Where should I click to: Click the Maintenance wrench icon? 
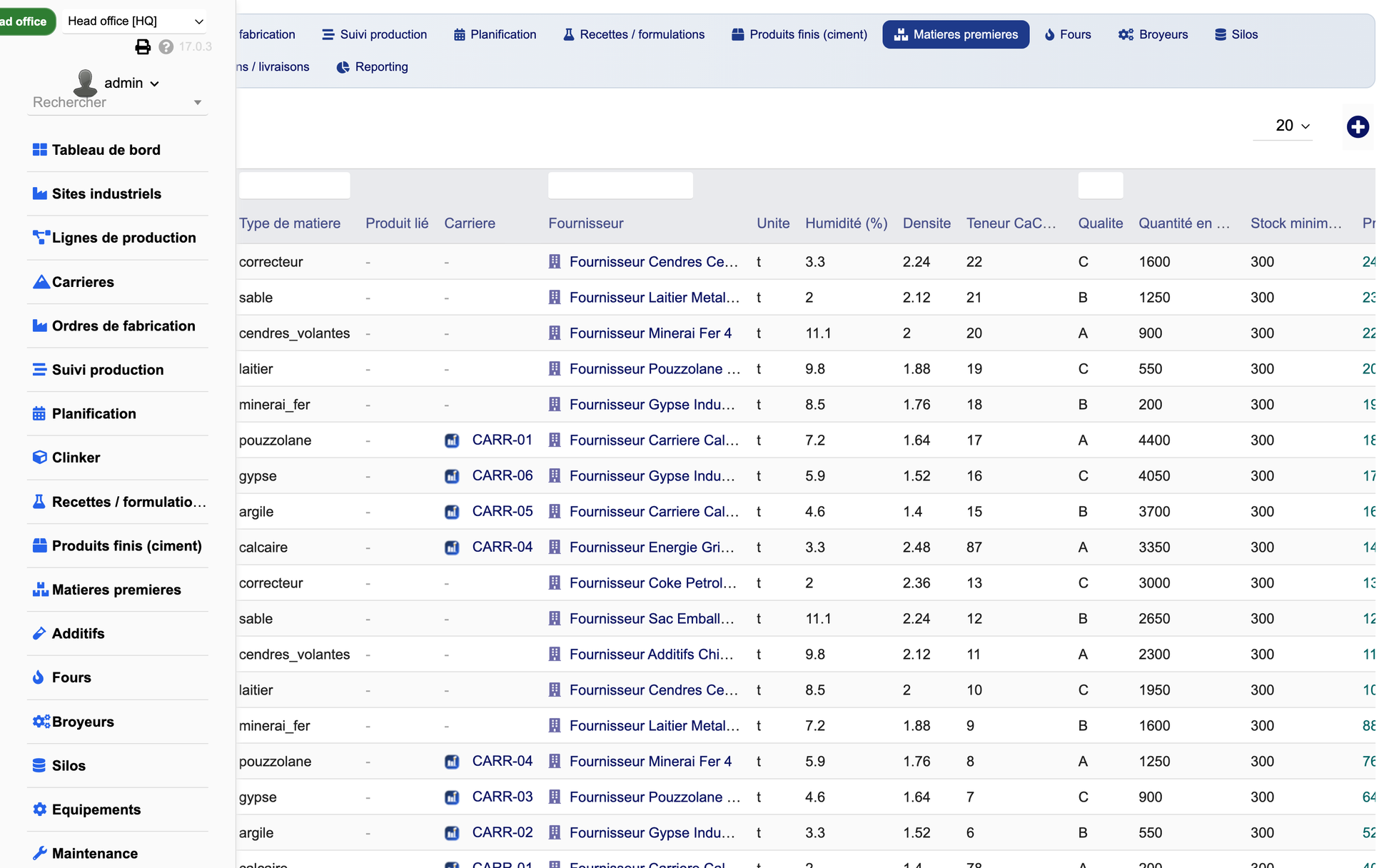40,853
